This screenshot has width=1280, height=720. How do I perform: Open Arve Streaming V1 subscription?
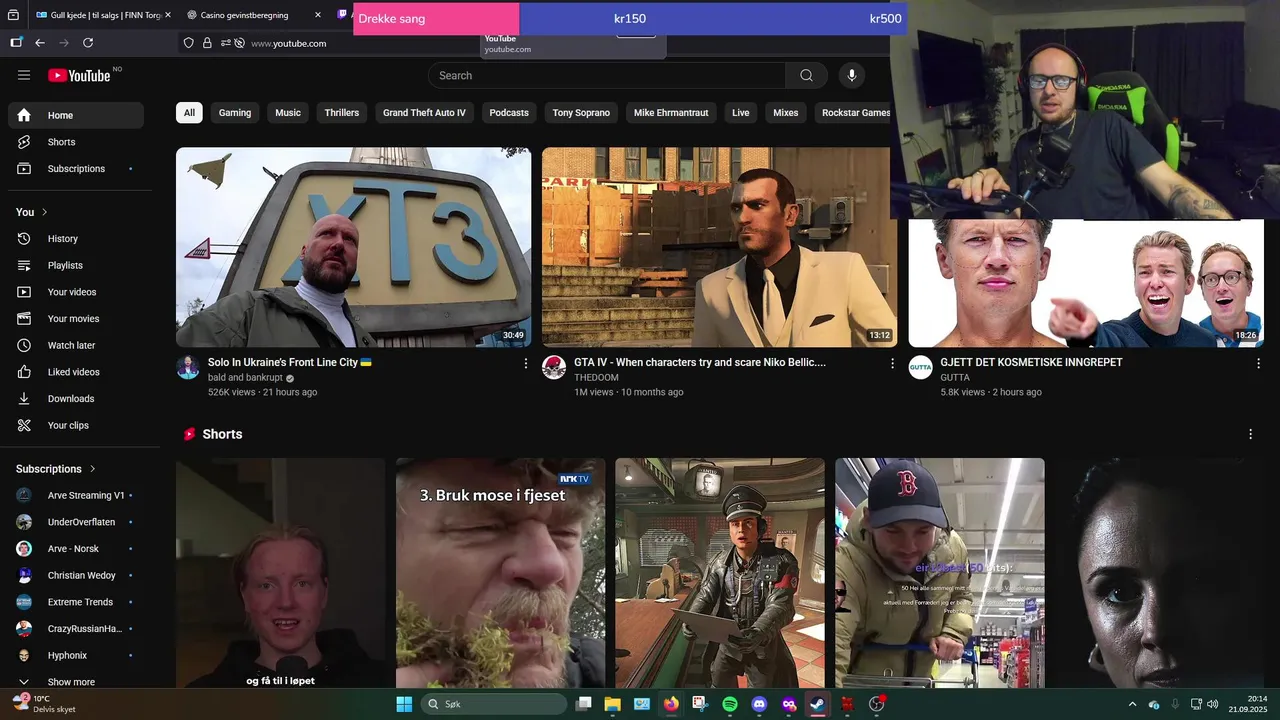76,495
